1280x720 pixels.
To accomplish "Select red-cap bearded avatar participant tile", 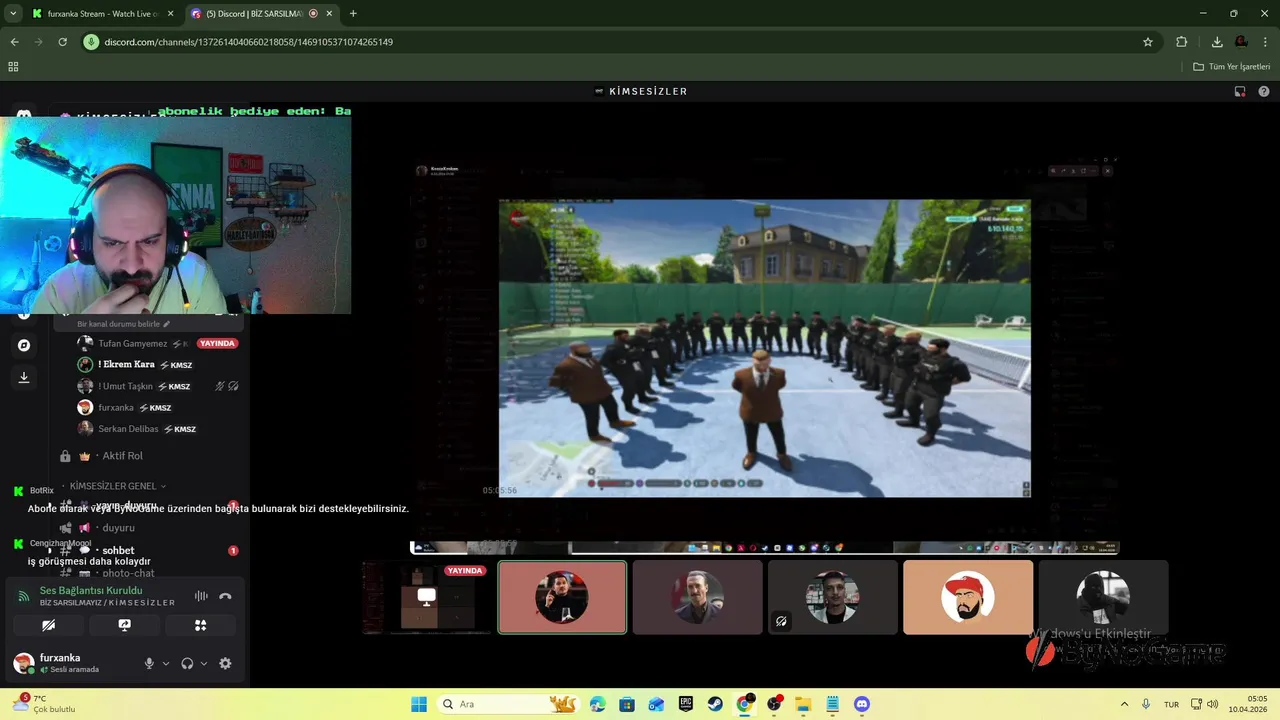I will tap(968, 597).
